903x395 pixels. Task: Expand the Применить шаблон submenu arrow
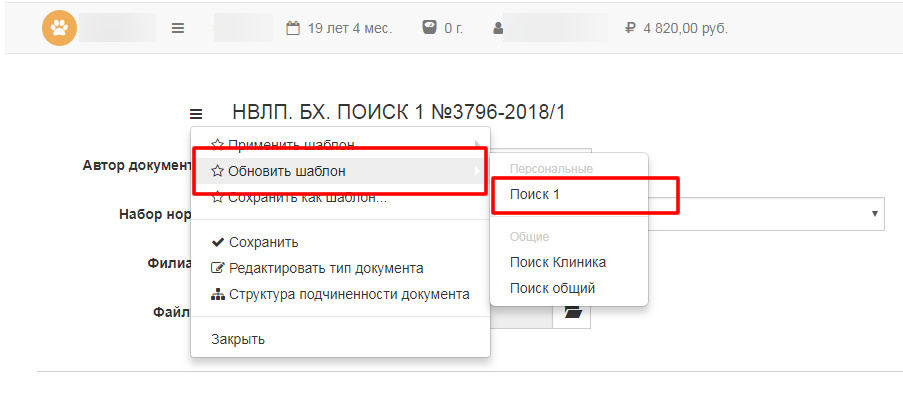477,144
